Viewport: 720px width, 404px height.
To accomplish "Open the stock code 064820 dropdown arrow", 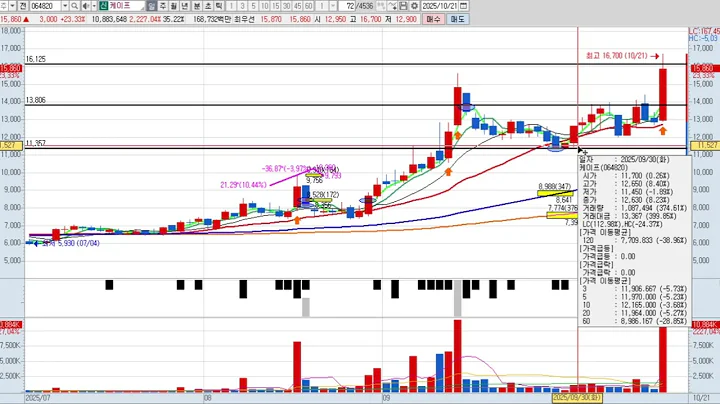I will coord(65,6).
